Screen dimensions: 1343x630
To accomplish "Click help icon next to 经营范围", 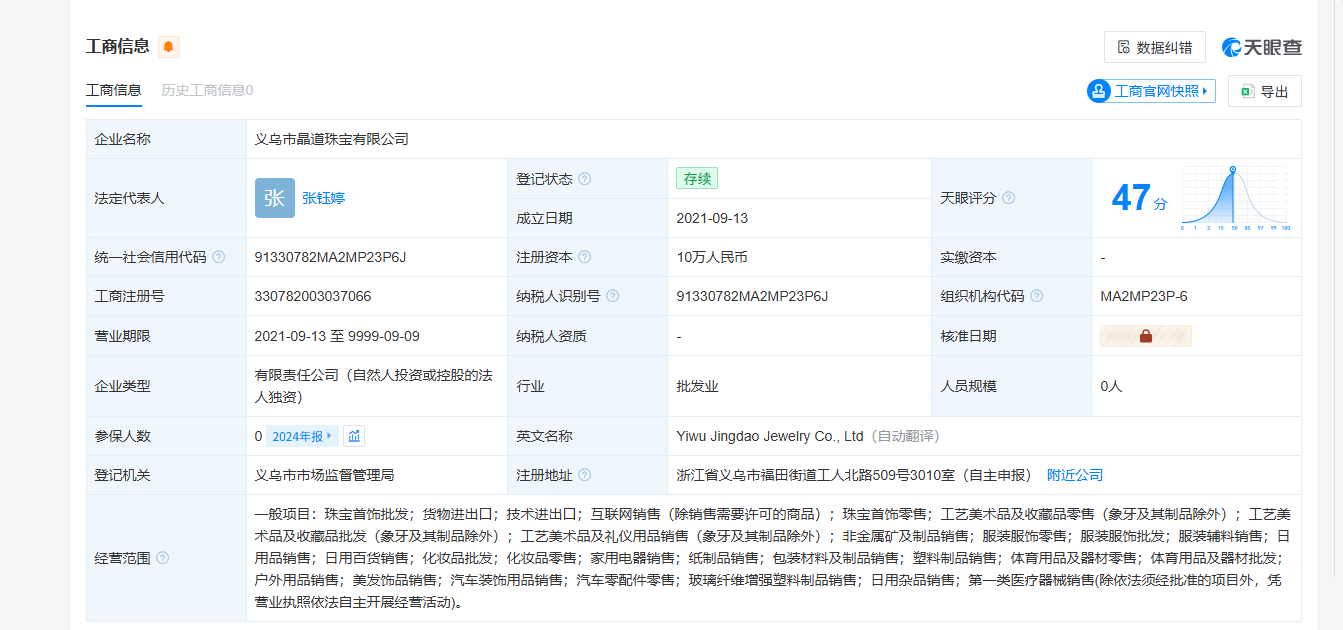I will coord(163,558).
